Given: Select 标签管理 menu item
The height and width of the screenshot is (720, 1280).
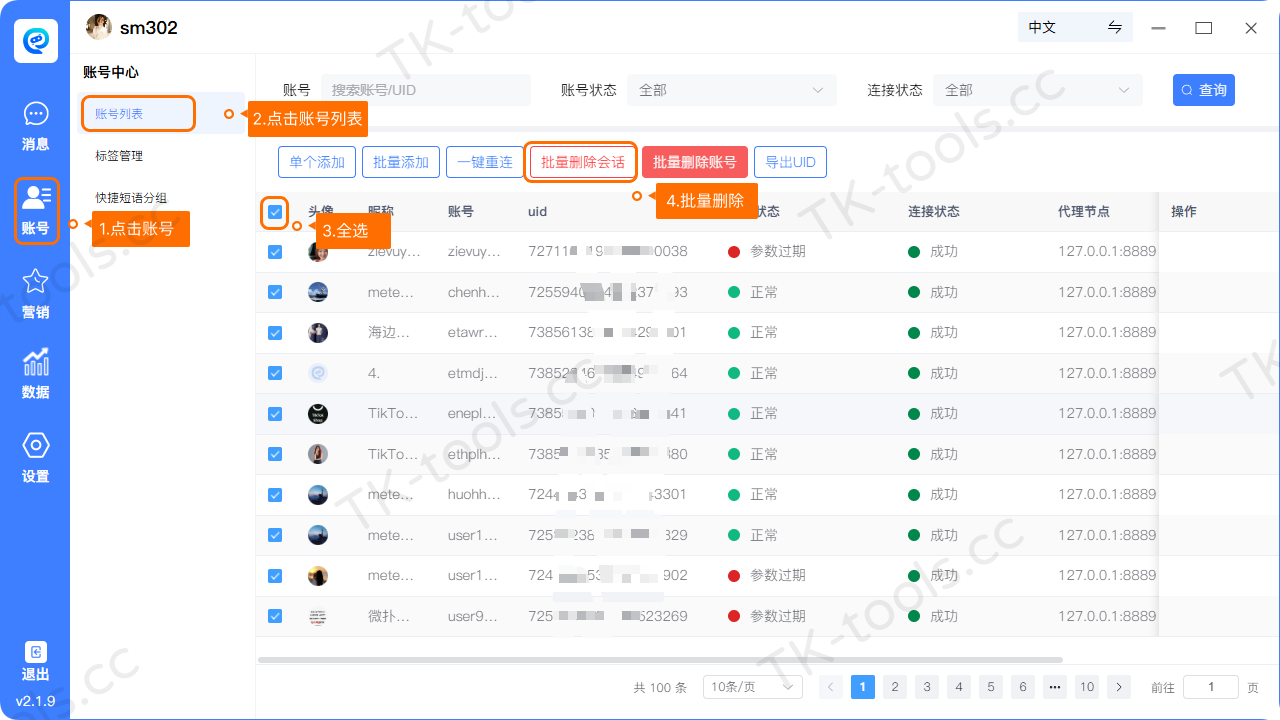Looking at the screenshot, I should tap(119, 156).
